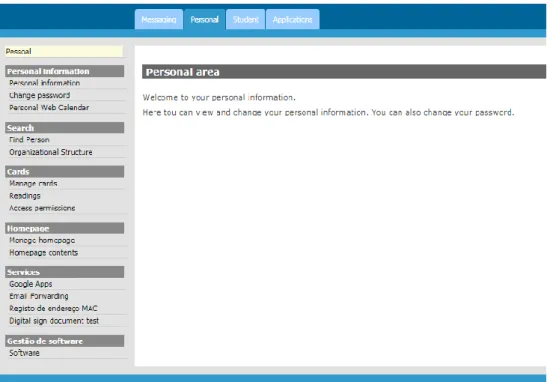Click the Gestão de software header

click(x=65, y=341)
